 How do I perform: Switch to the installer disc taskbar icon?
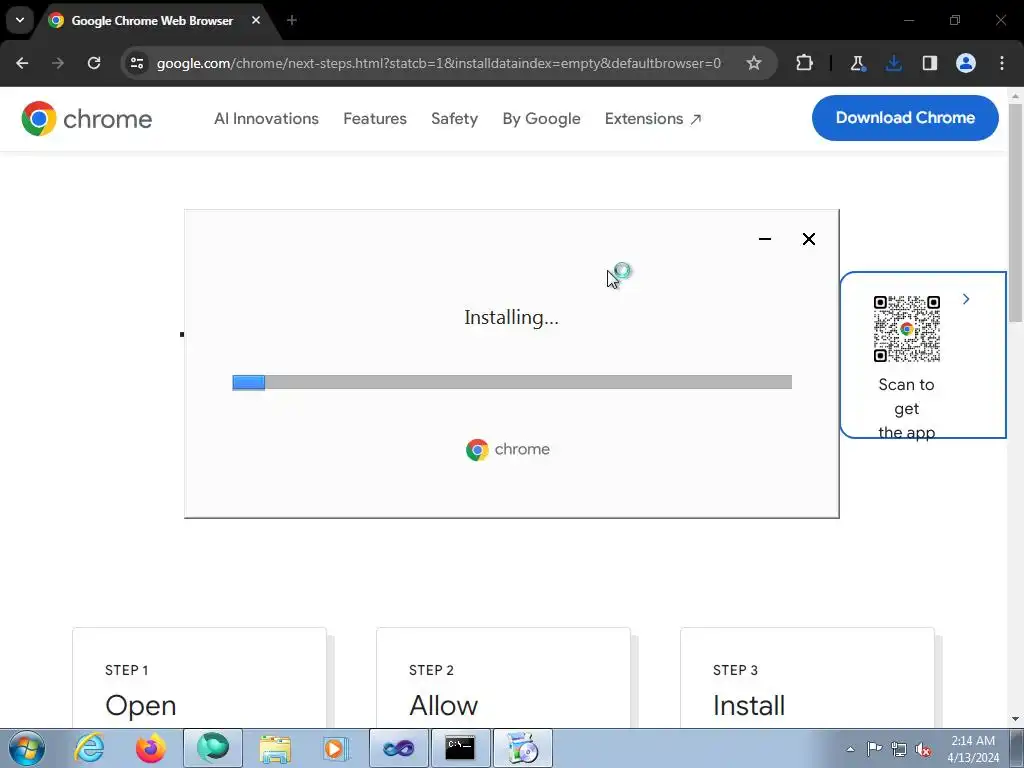click(522, 748)
